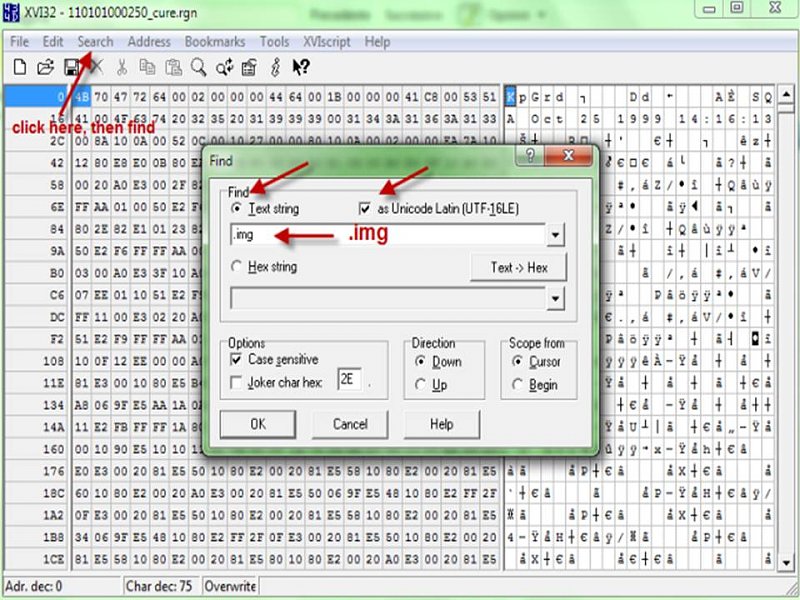This screenshot has width=800, height=600.
Task: Enable the Joker char hex checkbox
Action: (236, 383)
